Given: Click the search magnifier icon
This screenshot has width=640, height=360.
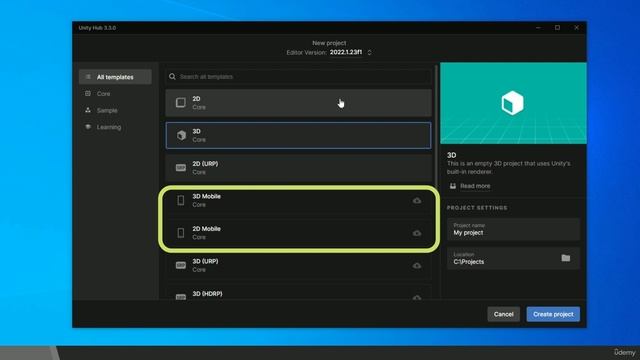Looking at the screenshot, I should pos(172,77).
